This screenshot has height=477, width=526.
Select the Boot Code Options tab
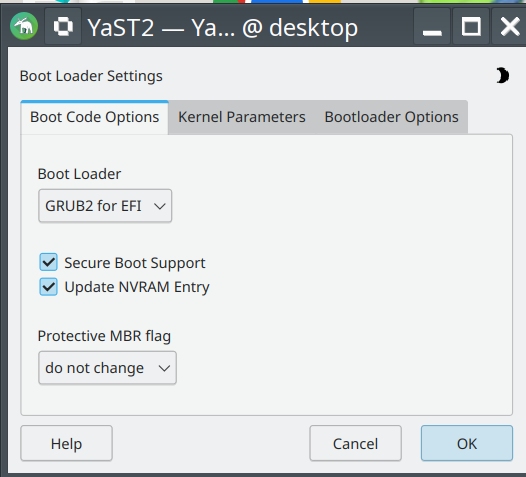click(x=95, y=117)
